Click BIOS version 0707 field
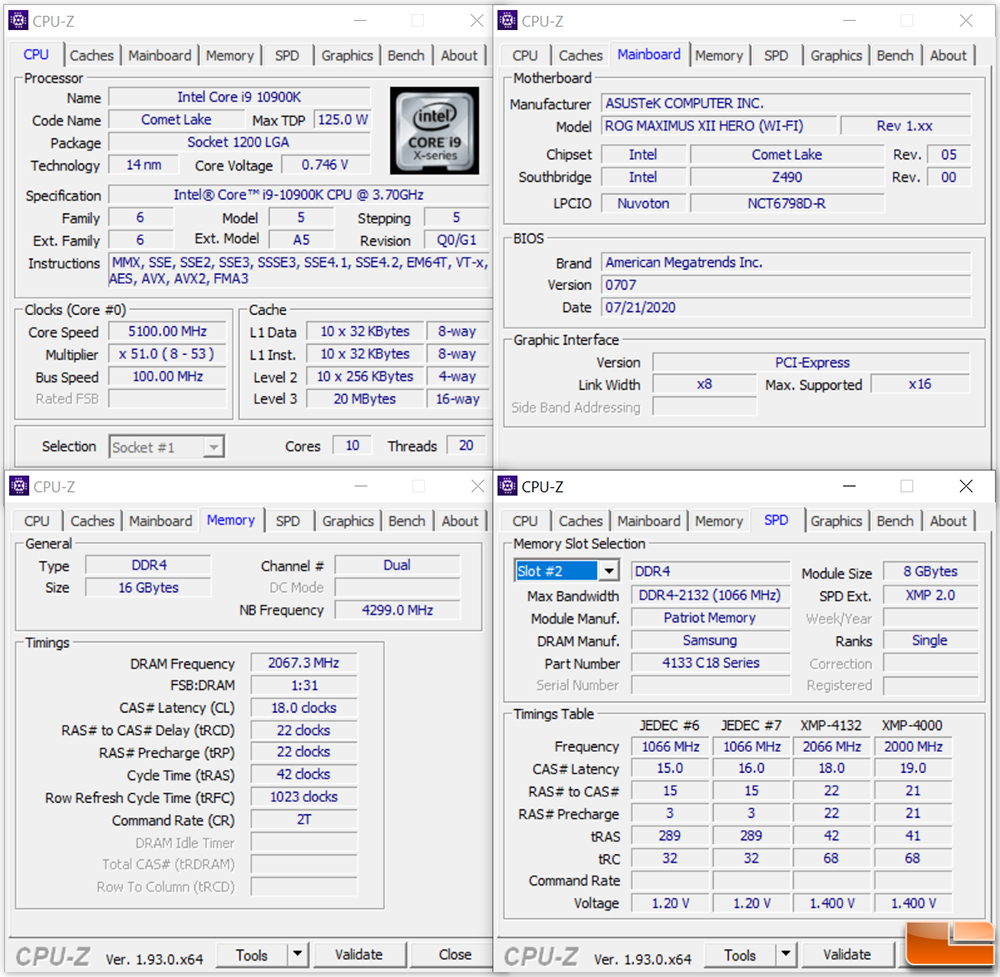1000x977 pixels. [x=786, y=284]
